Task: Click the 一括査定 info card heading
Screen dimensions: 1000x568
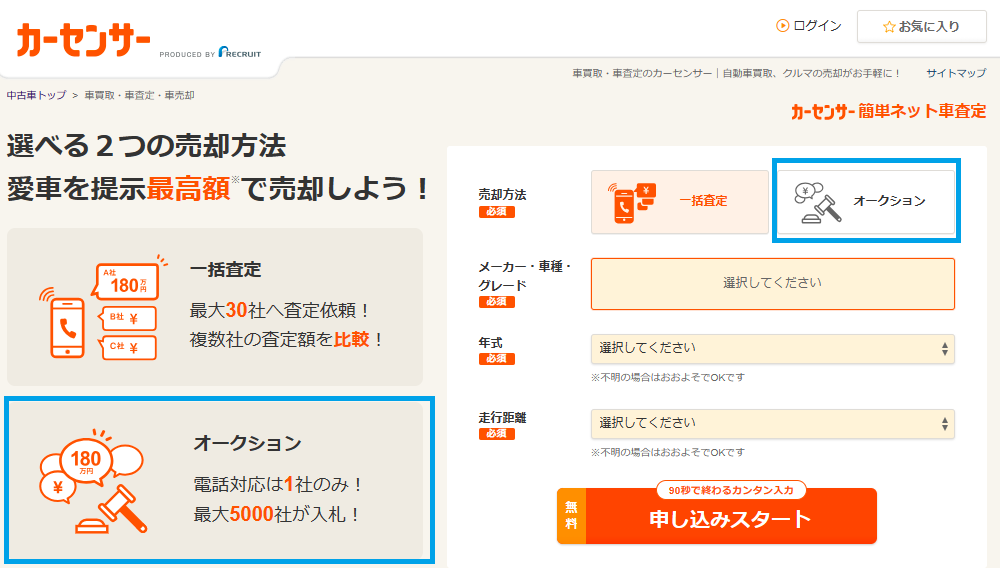Action: coord(225,270)
